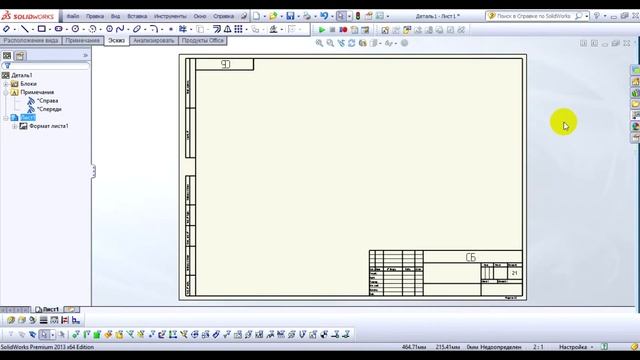The height and width of the screenshot is (360, 640).
Task: Select the Trim Entities tool
Action: [183, 29]
